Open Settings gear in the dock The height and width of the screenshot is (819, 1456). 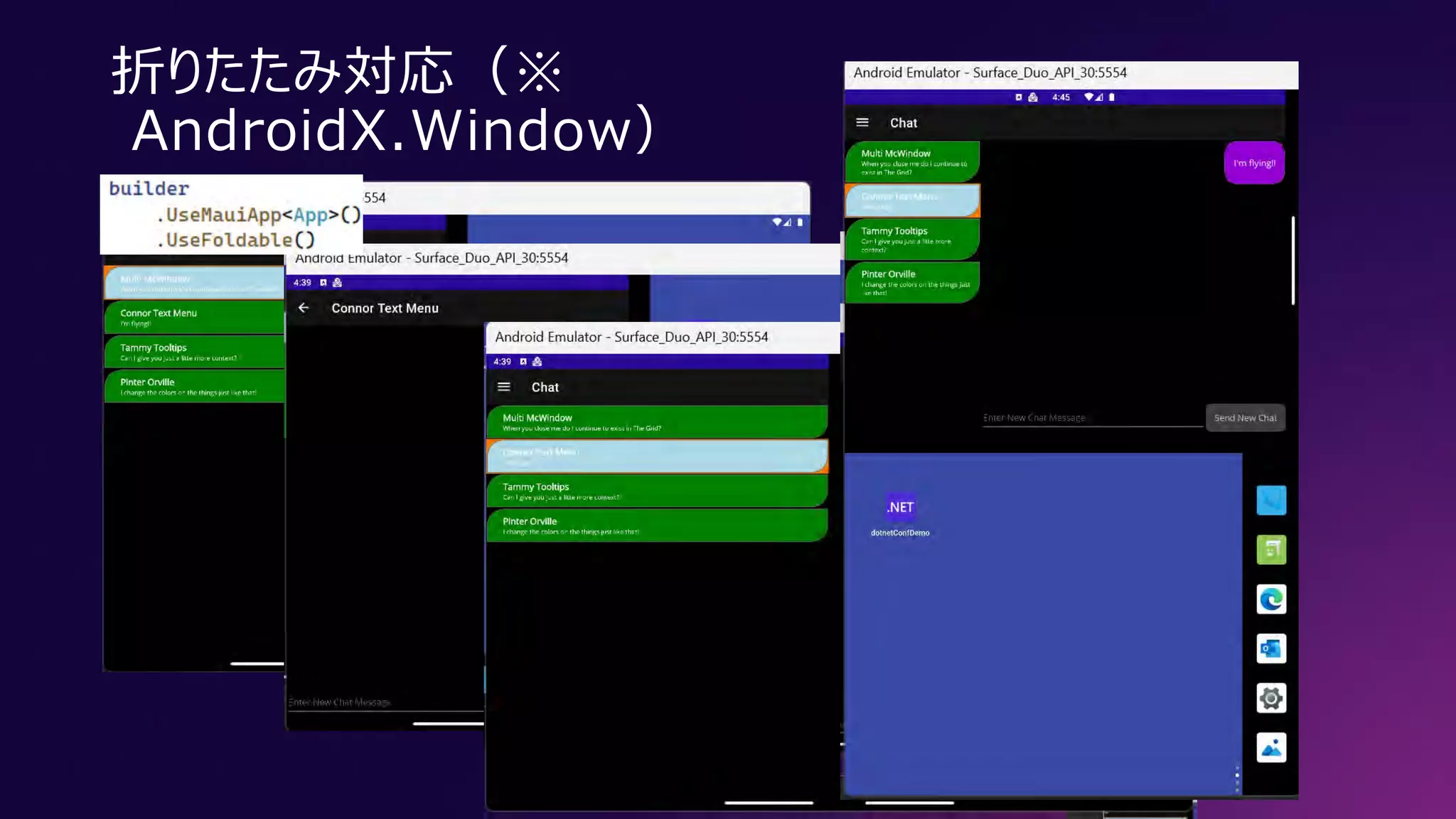coord(1271,698)
